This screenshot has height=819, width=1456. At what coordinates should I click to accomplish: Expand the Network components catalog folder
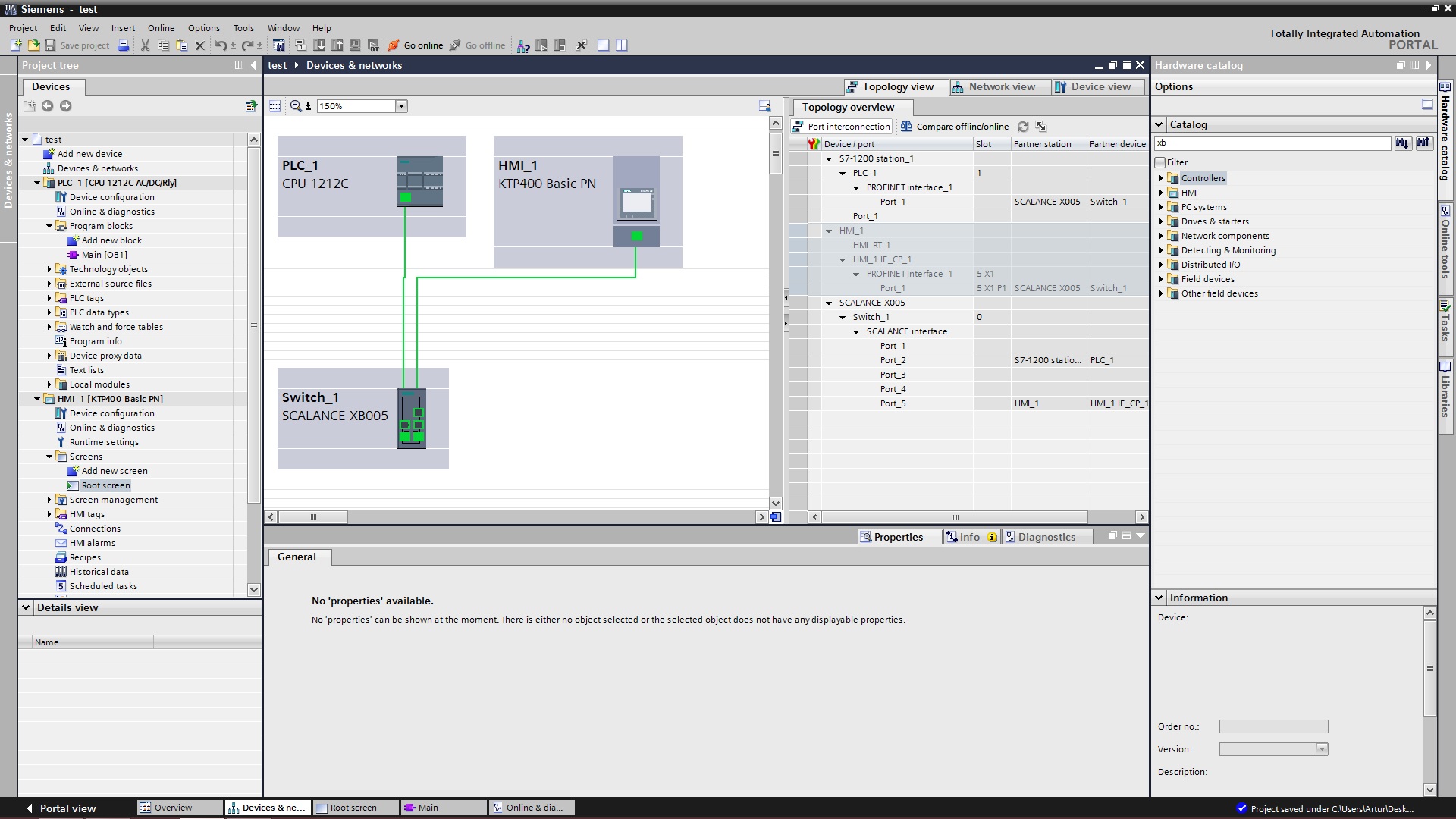point(1161,236)
